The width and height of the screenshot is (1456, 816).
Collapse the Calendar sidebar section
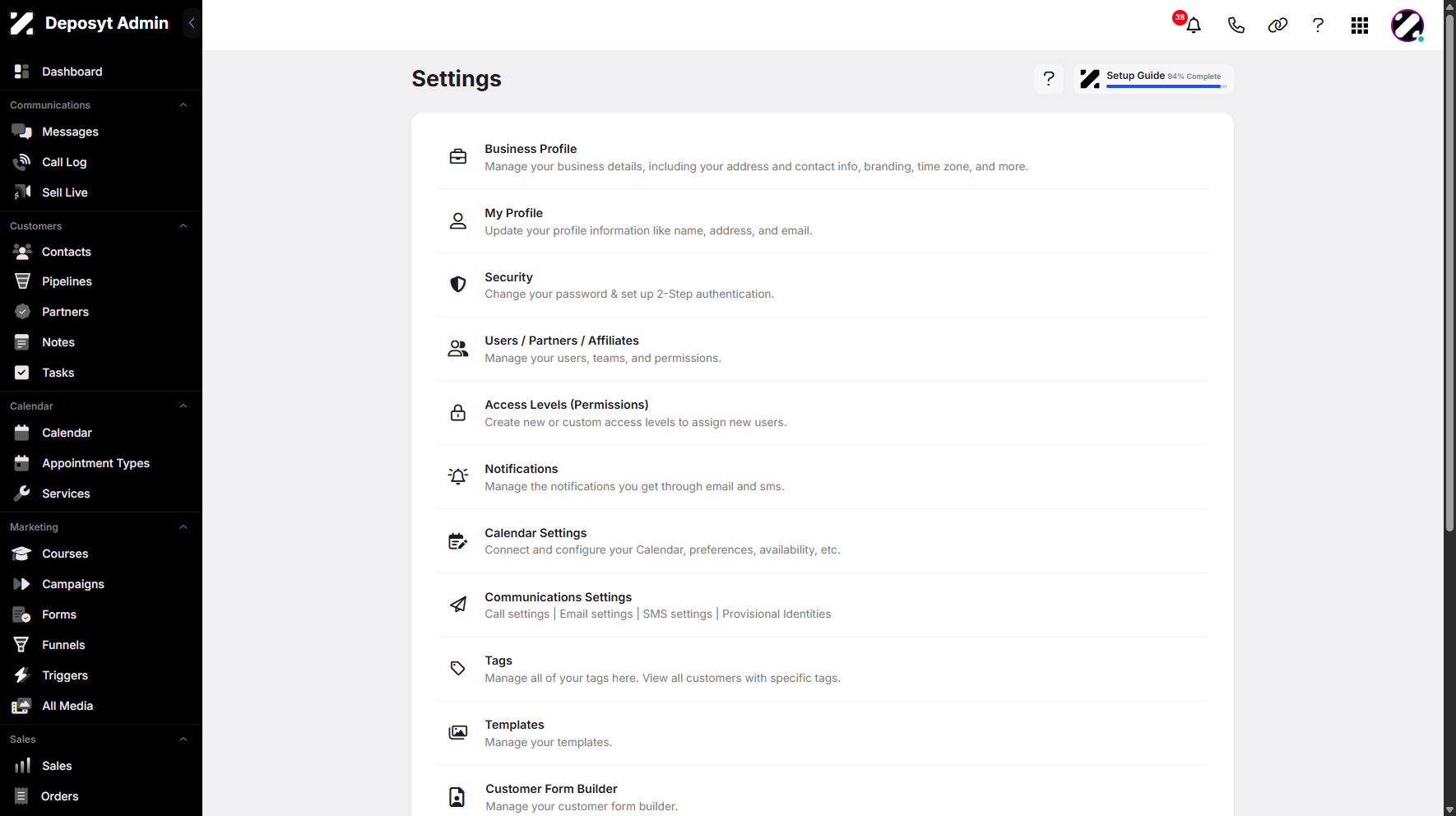(183, 406)
